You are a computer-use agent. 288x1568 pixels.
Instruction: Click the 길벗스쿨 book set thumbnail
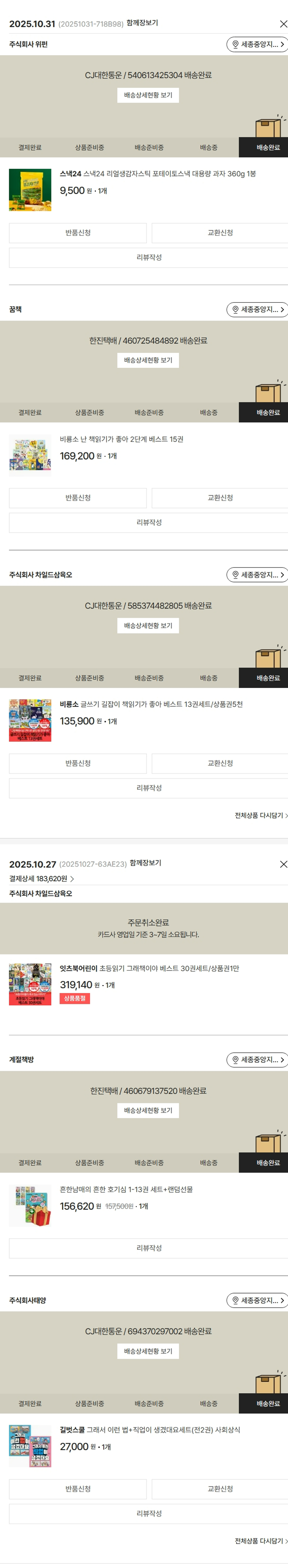click(30, 1446)
